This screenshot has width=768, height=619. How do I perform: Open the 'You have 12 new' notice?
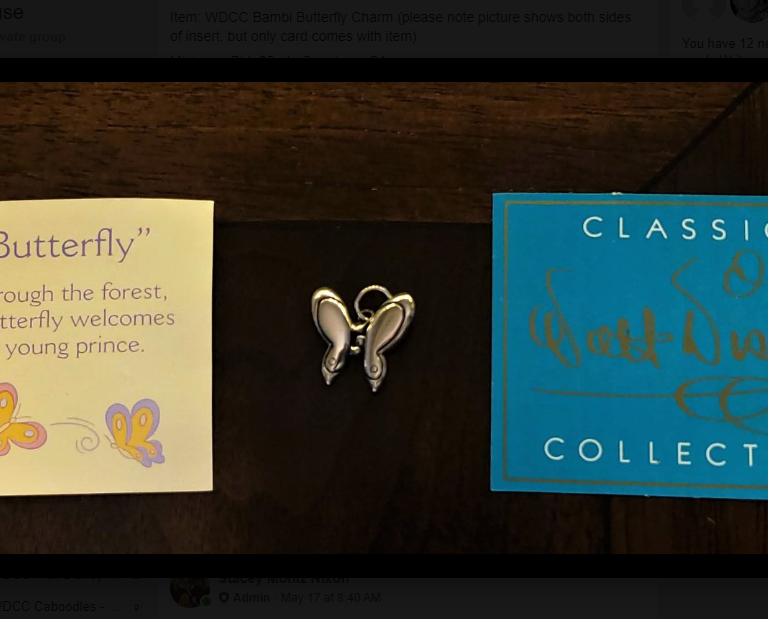(x=725, y=44)
